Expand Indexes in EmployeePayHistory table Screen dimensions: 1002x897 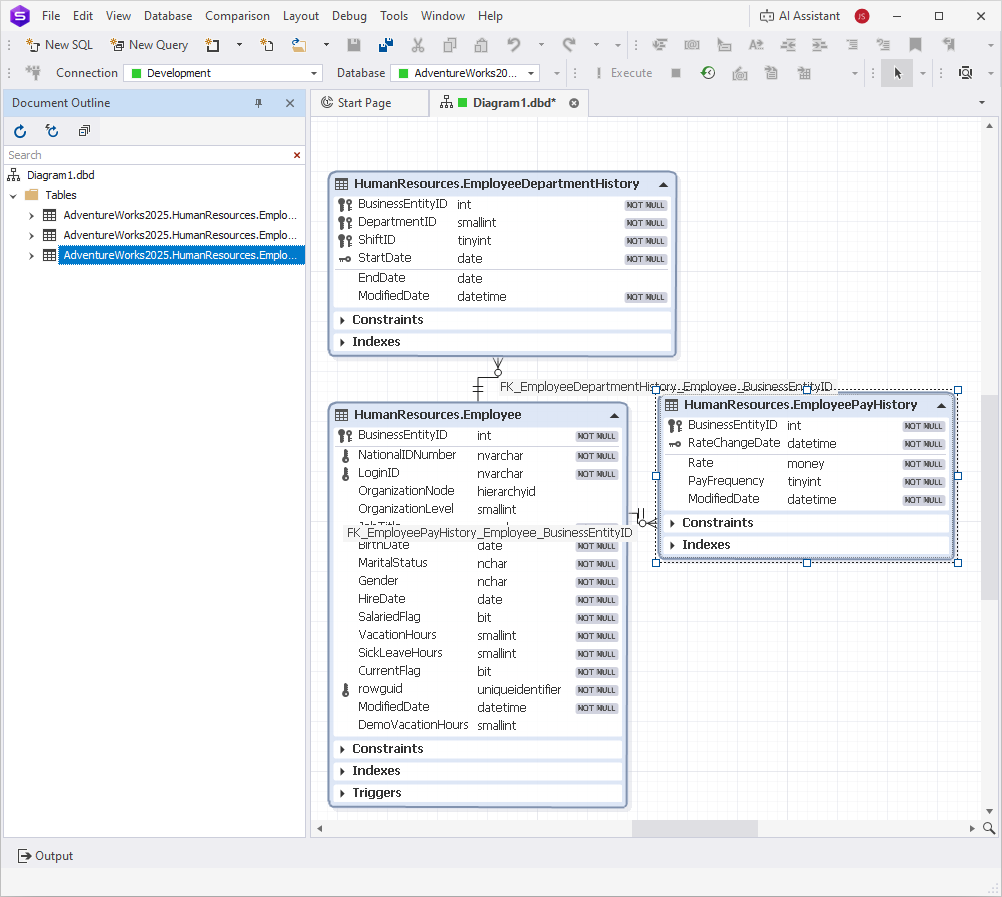click(672, 545)
